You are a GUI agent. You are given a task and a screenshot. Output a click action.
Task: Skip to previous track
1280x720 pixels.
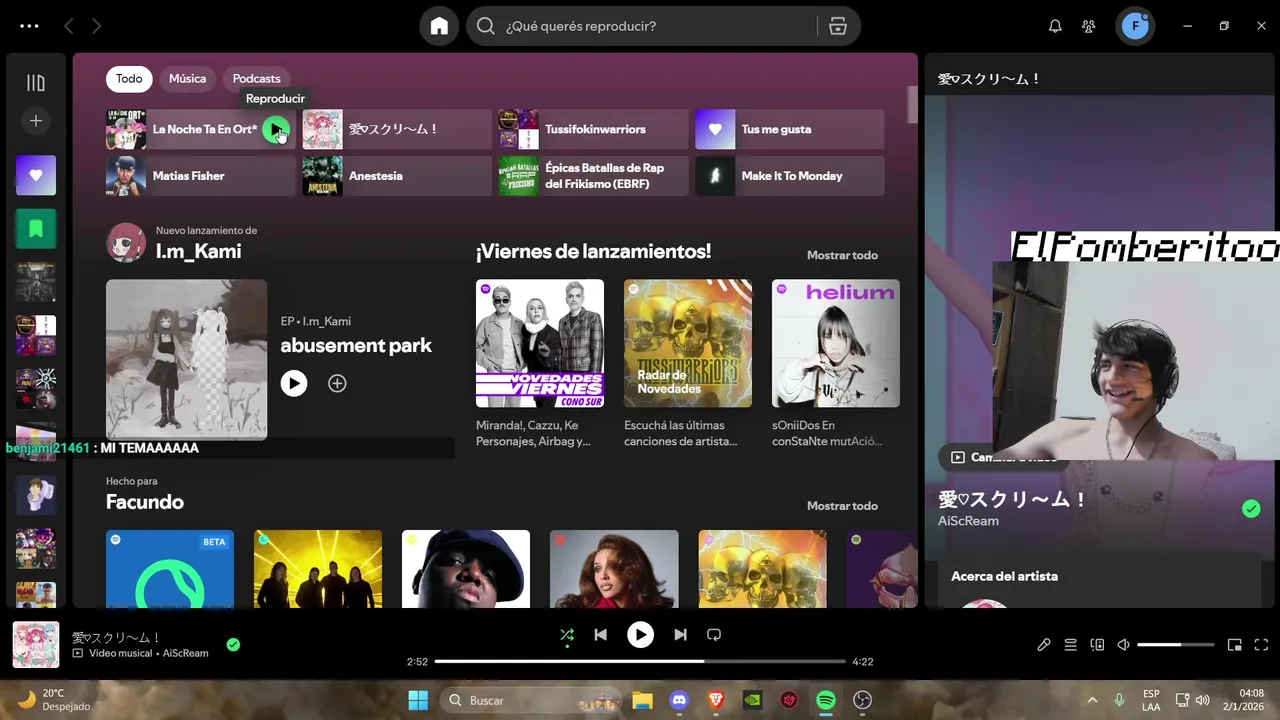pos(600,634)
